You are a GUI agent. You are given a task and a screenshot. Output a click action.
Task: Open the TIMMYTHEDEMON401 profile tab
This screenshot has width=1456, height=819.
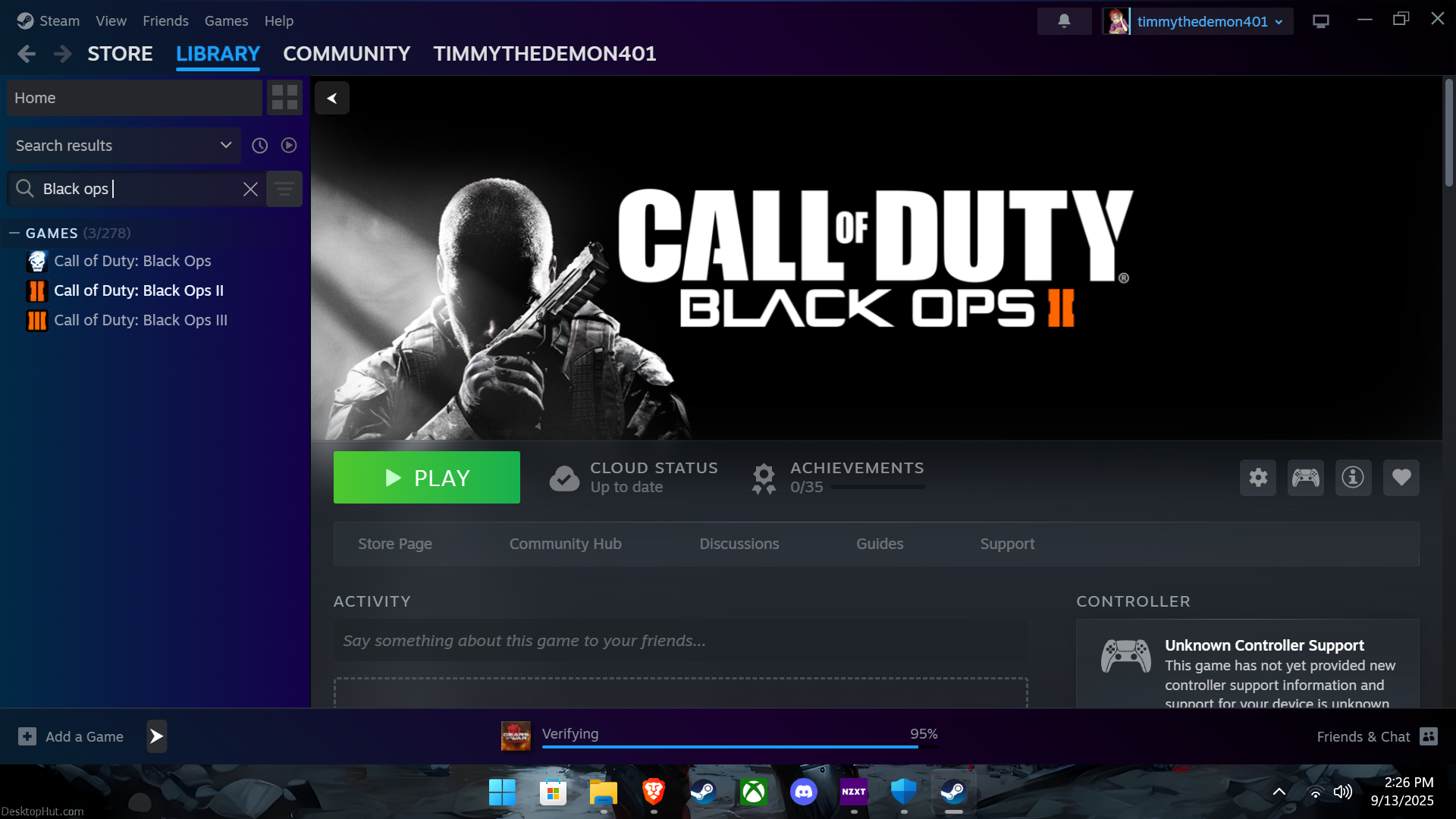[544, 54]
